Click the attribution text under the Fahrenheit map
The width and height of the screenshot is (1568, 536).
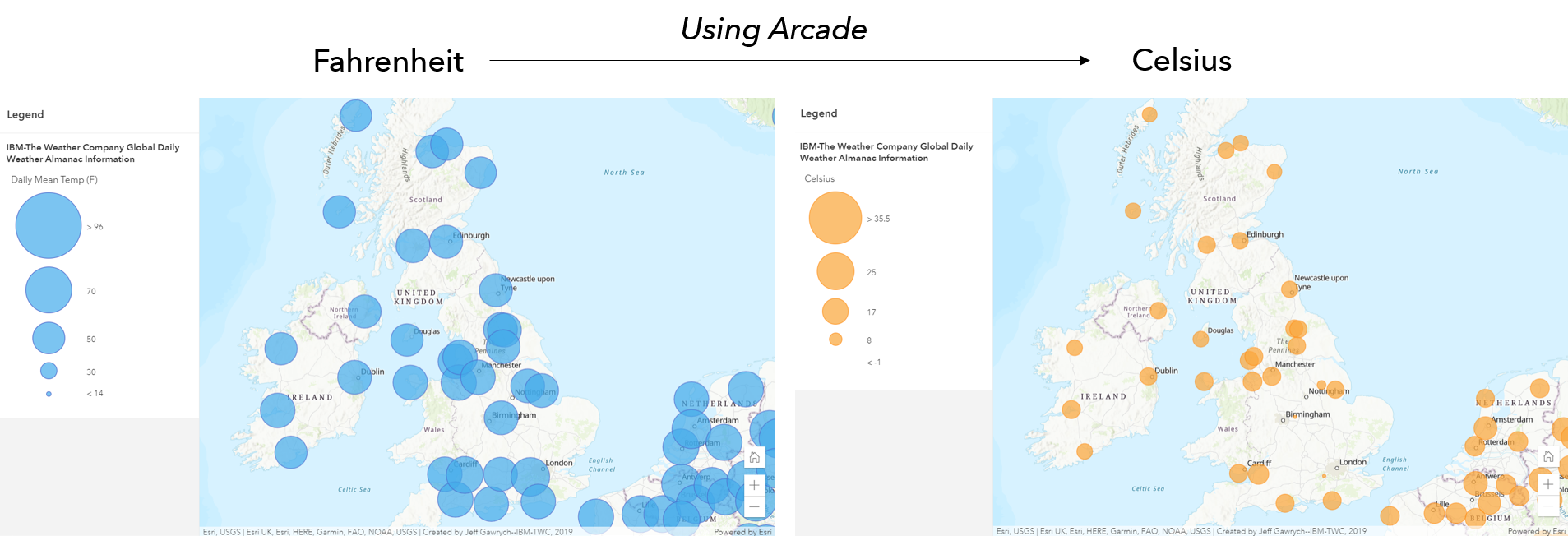point(388,532)
